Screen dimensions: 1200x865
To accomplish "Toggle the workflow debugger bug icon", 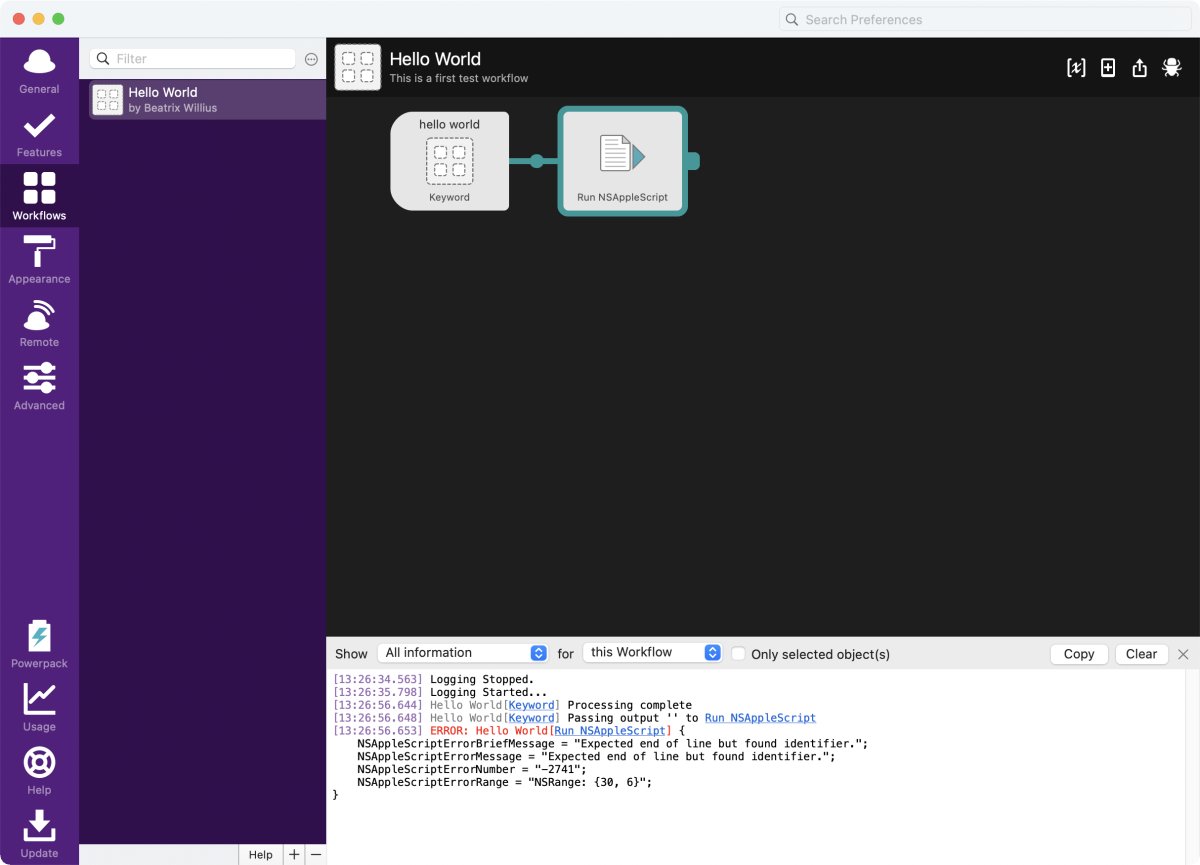I will [x=1171, y=68].
